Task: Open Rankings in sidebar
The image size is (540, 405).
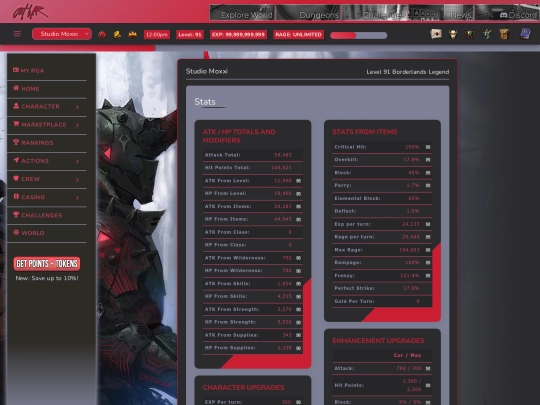Action: click(33, 143)
